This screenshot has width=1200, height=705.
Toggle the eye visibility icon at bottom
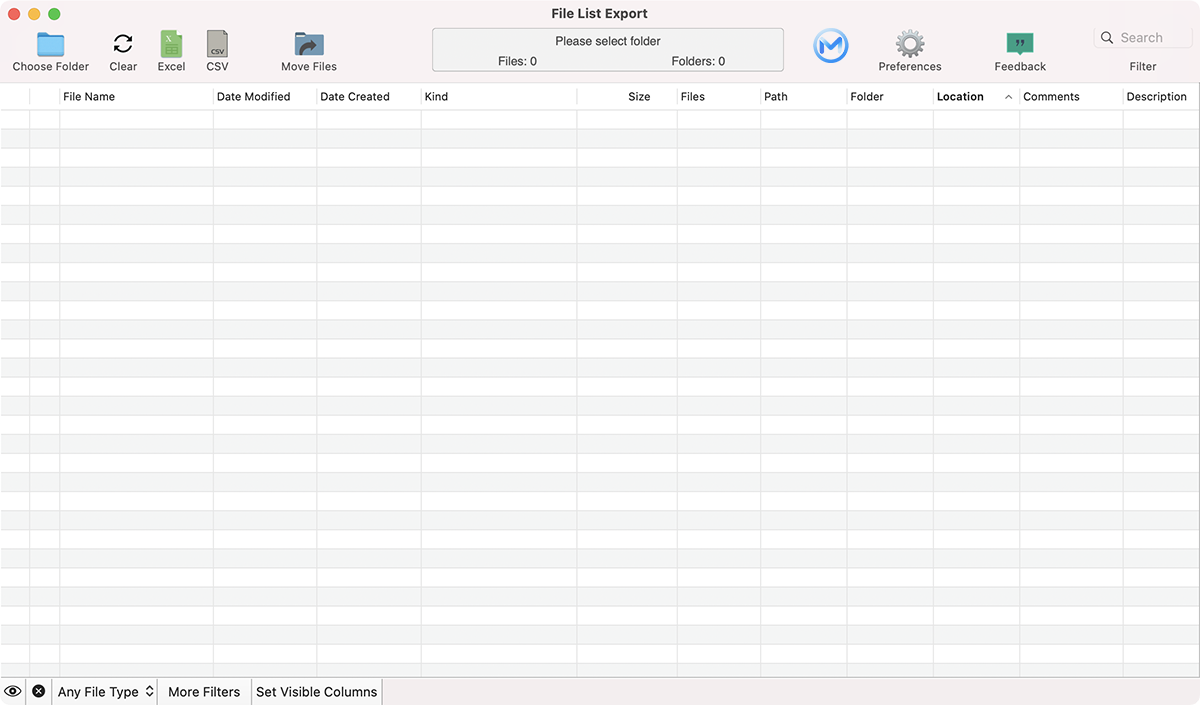tap(13, 691)
